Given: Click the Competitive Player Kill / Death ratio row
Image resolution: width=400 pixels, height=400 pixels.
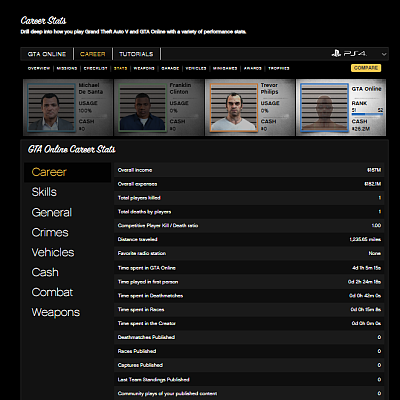Looking at the screenshot, I should coord(249,226).
